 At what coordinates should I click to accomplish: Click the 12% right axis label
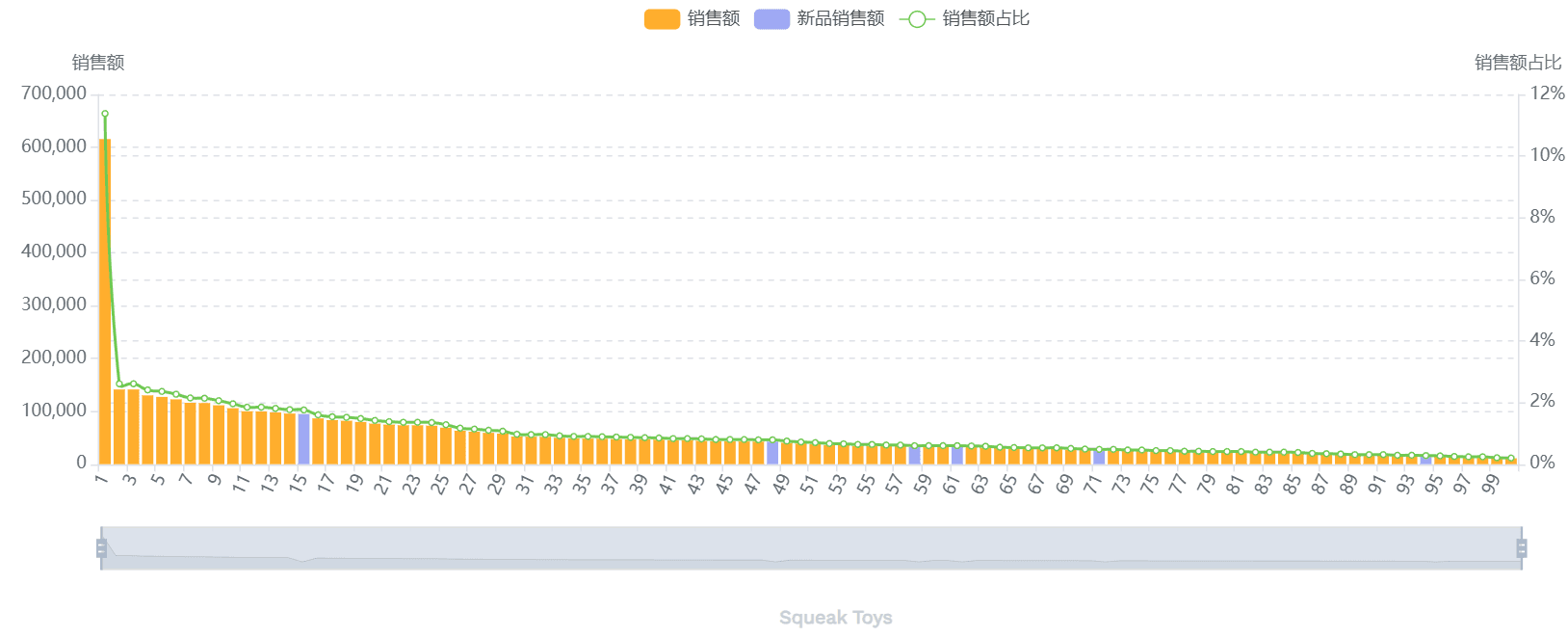click(x=1547, y=93)
